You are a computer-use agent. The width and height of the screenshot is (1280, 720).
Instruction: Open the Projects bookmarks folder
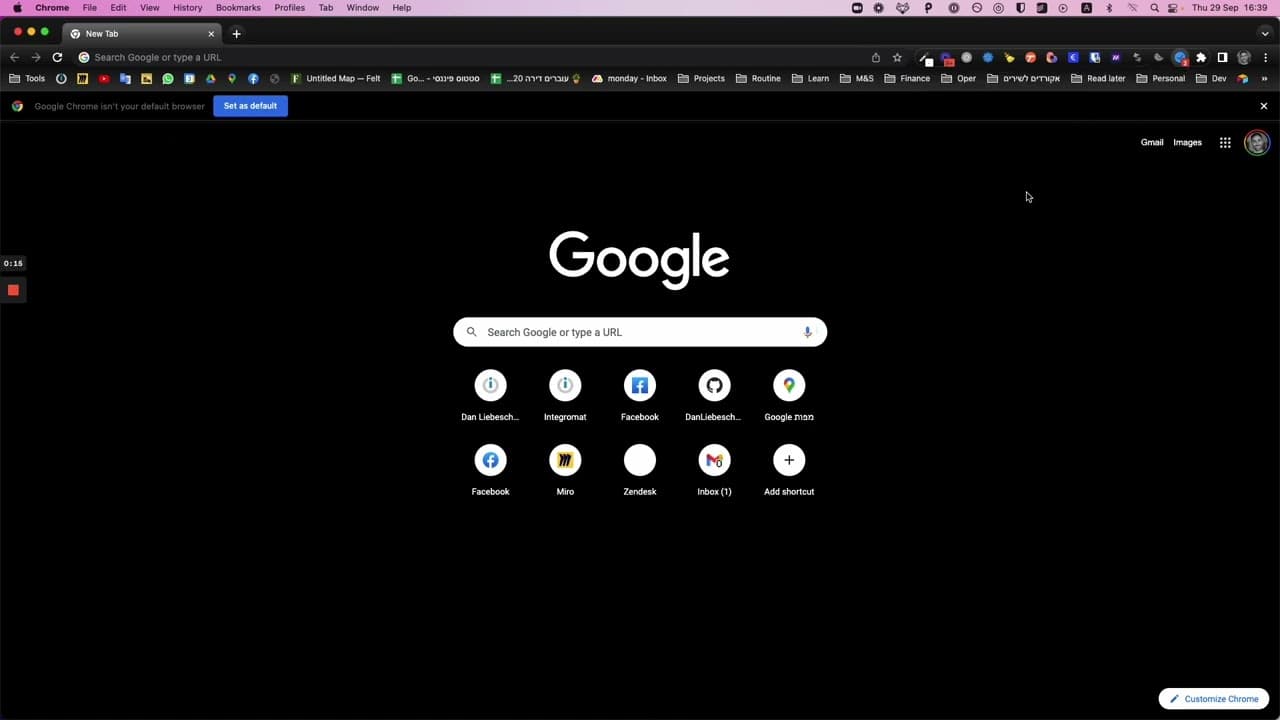(701, 79)
